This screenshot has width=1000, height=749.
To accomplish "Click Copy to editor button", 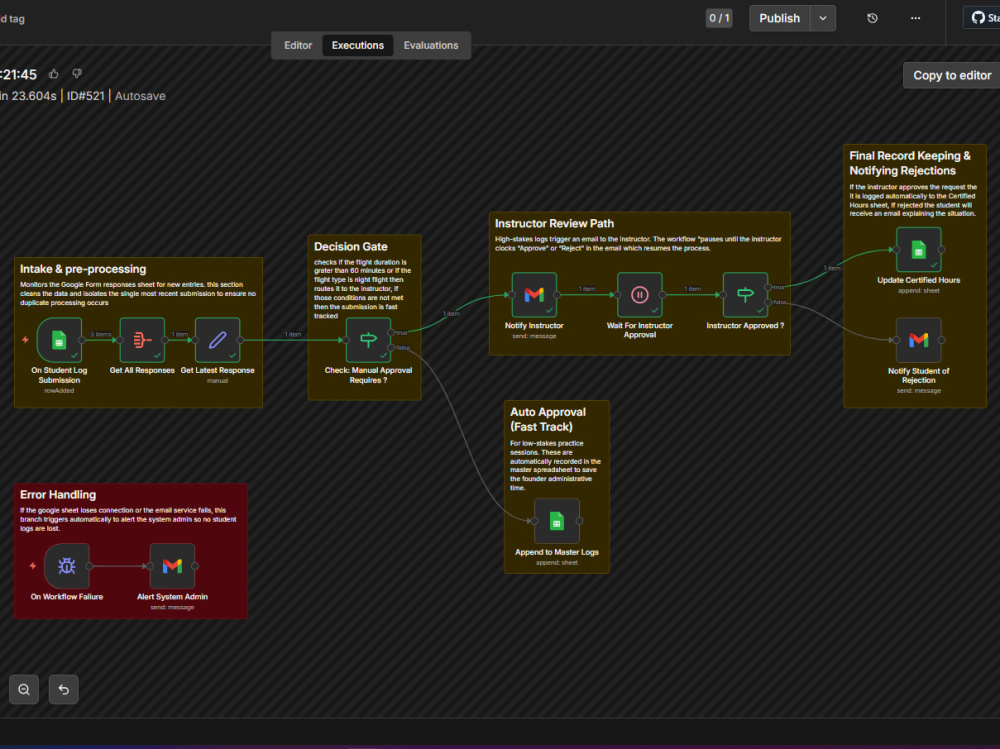I will (952, 75).
